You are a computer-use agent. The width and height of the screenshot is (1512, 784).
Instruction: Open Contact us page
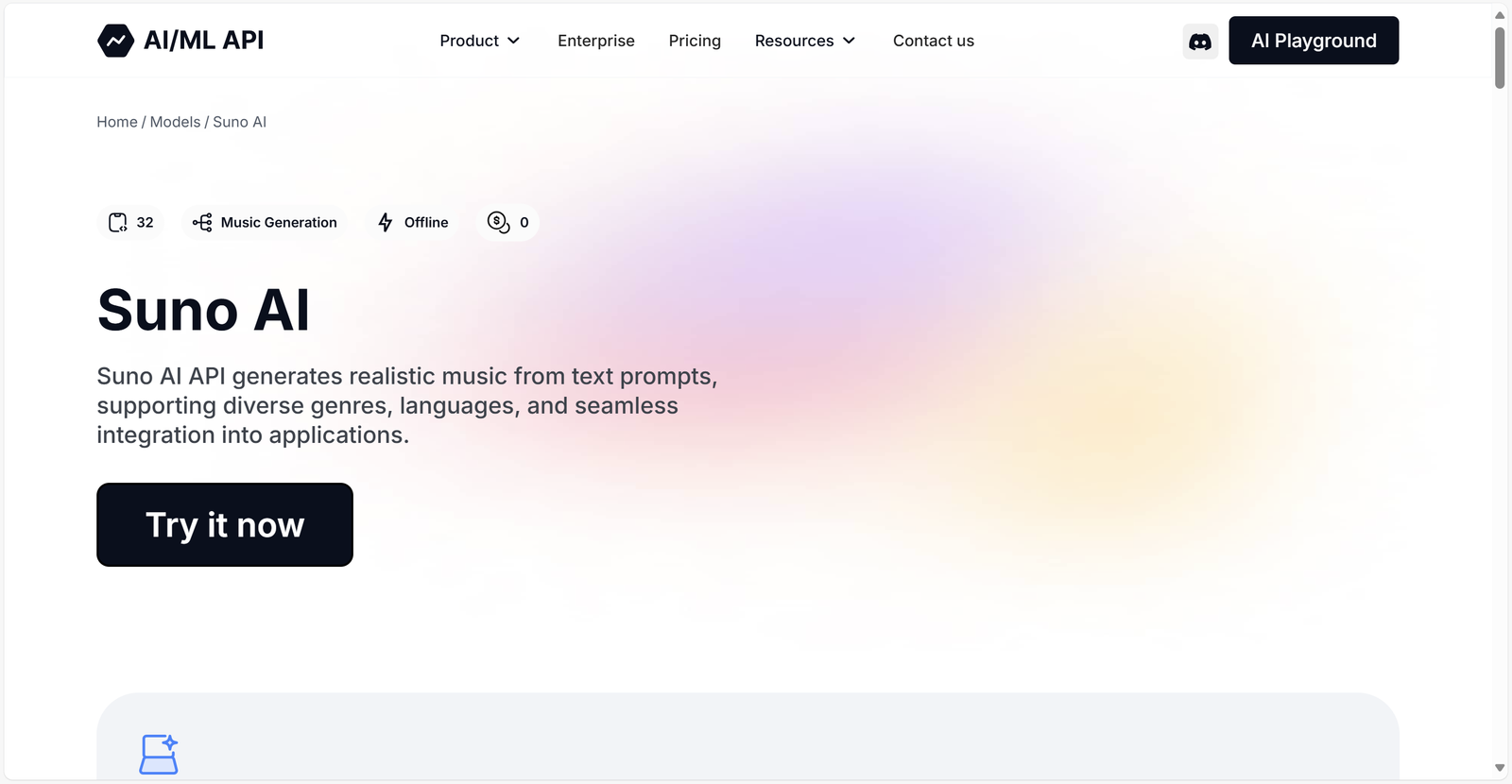pyautogui.click(x=934, y=41)
